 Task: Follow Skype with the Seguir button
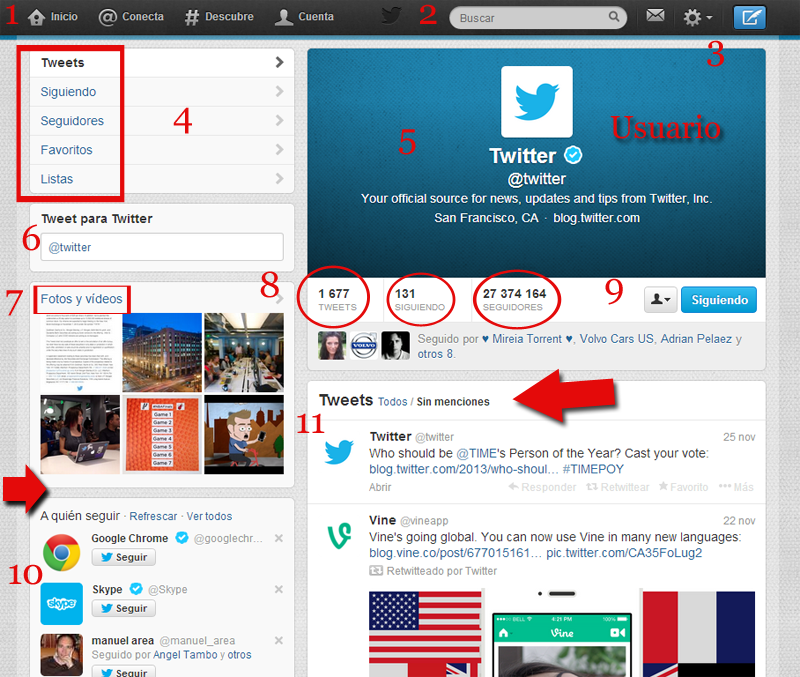pos(124,608)
